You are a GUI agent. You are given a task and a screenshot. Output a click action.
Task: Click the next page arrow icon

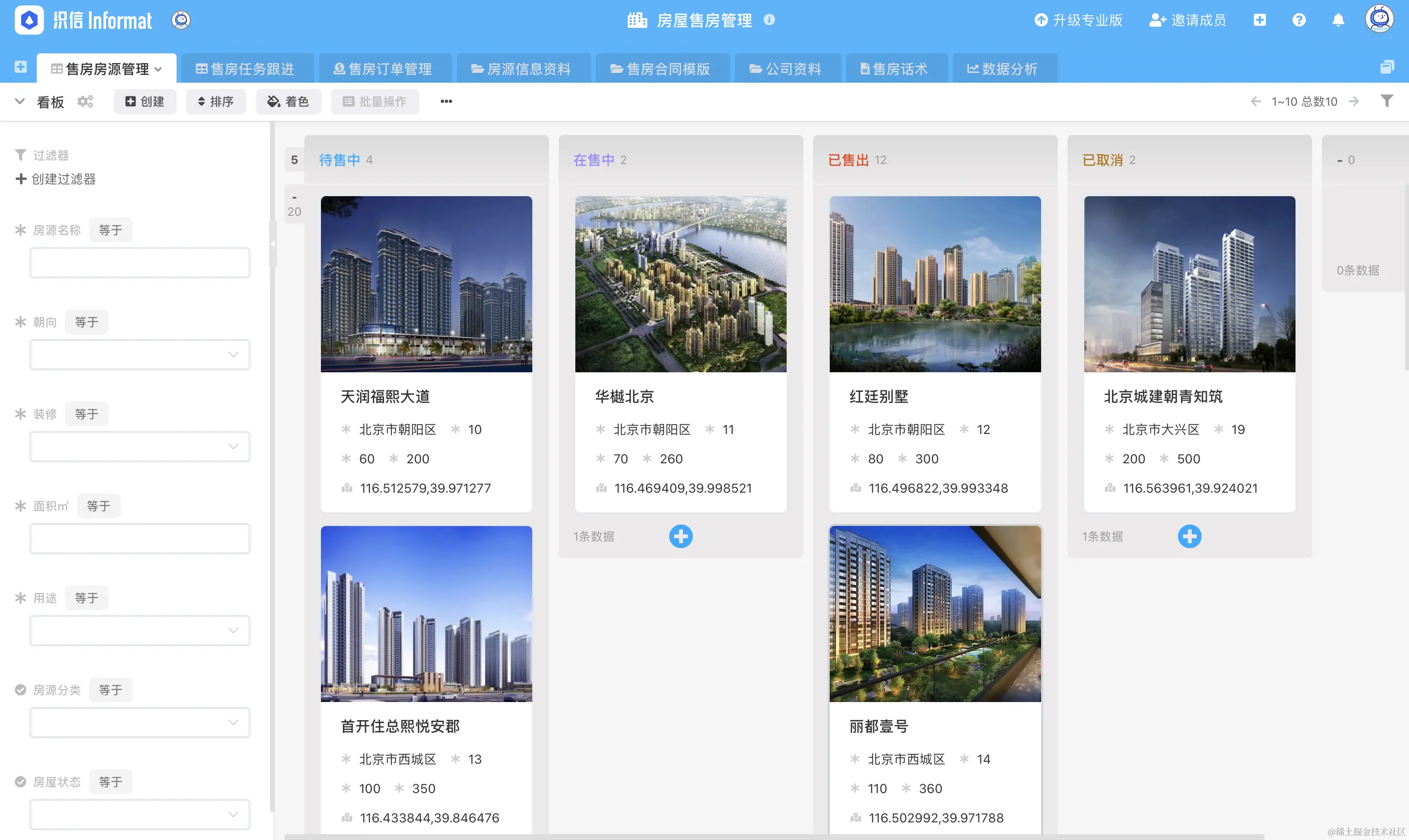click(1354, 101)
